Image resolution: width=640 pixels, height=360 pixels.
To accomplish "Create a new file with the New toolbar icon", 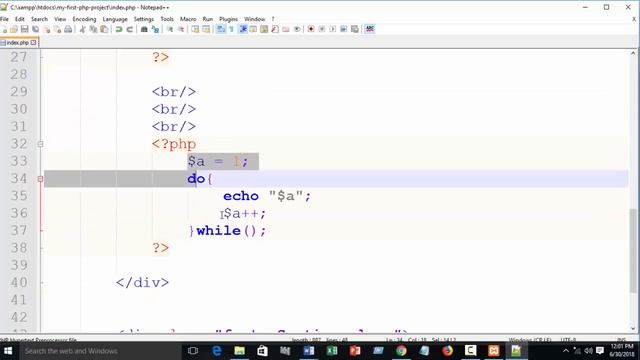I will pyautogui.click(x=4, y=29).
